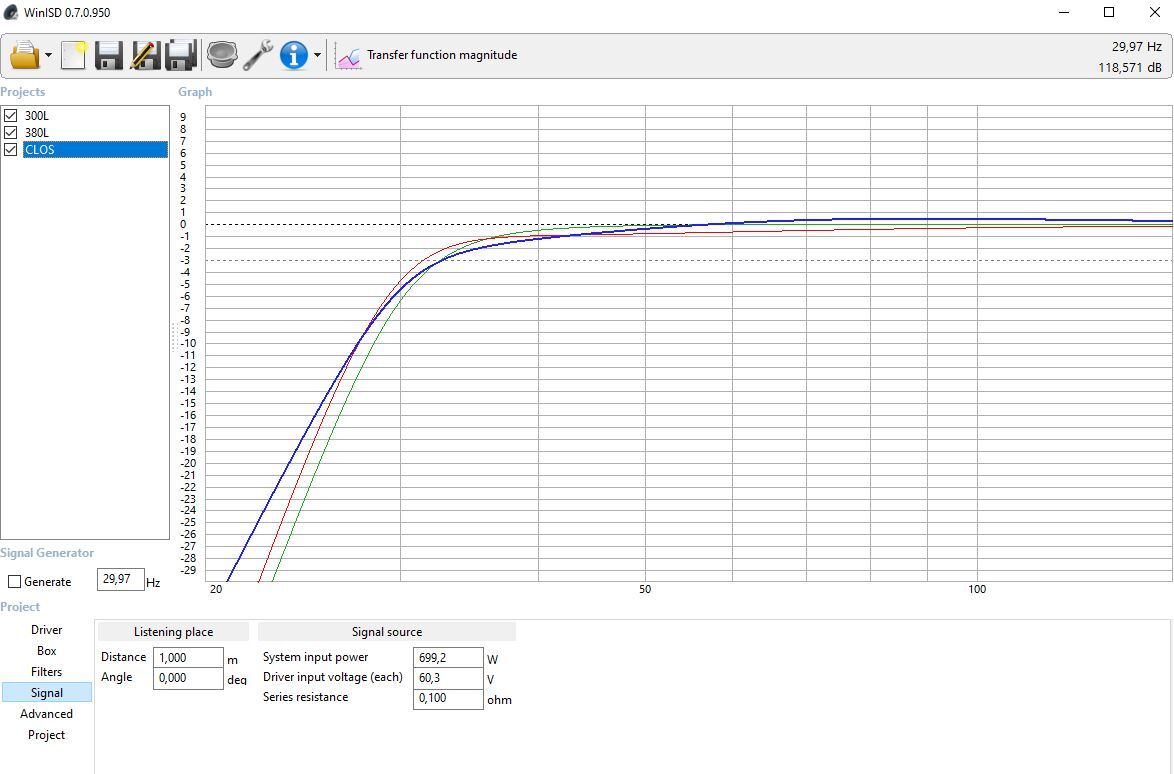The height and width of the screenshot is (774, 1174).
Task: Click the WinISD app icon in title bar
Action: pyautogui.click(x=10, y=13)
